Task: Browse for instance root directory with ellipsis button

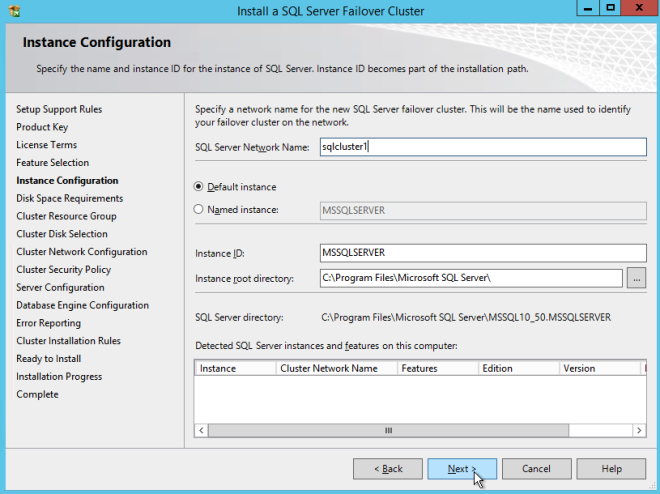Action: [x=636, y=279]
